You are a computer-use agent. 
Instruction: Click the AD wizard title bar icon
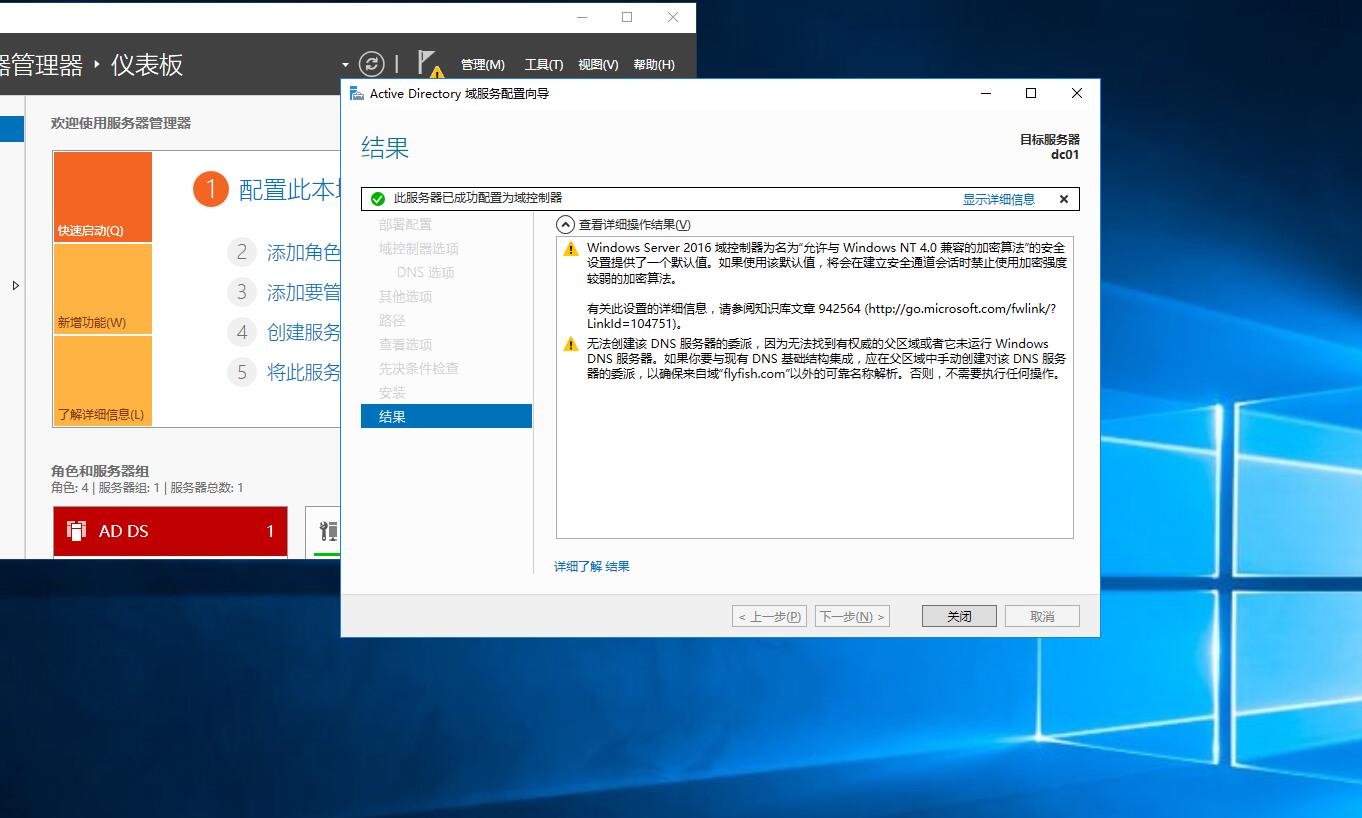[x=356, y=93]
